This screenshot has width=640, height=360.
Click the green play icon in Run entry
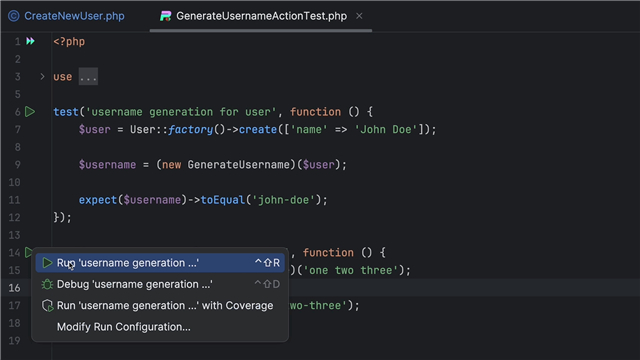coord(47,263)
